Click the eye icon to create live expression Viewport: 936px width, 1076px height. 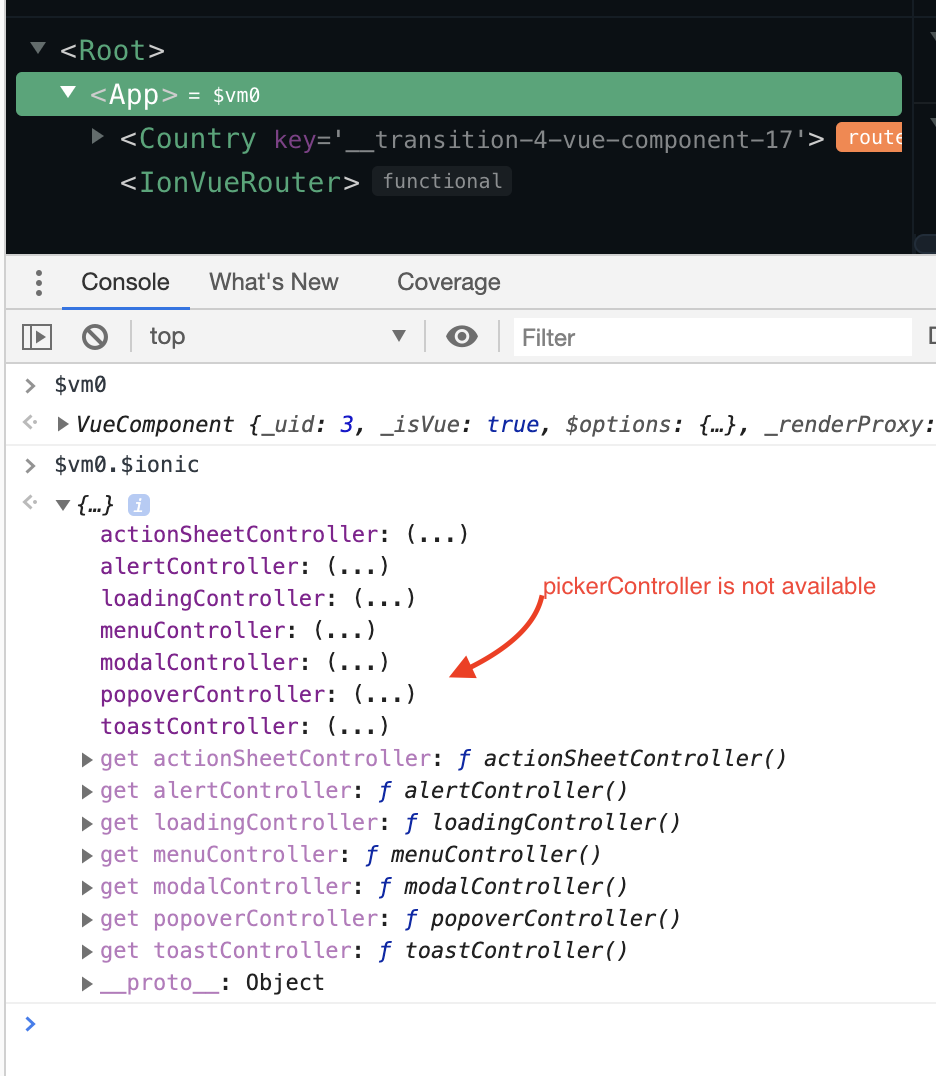click(x=461, y=336)
